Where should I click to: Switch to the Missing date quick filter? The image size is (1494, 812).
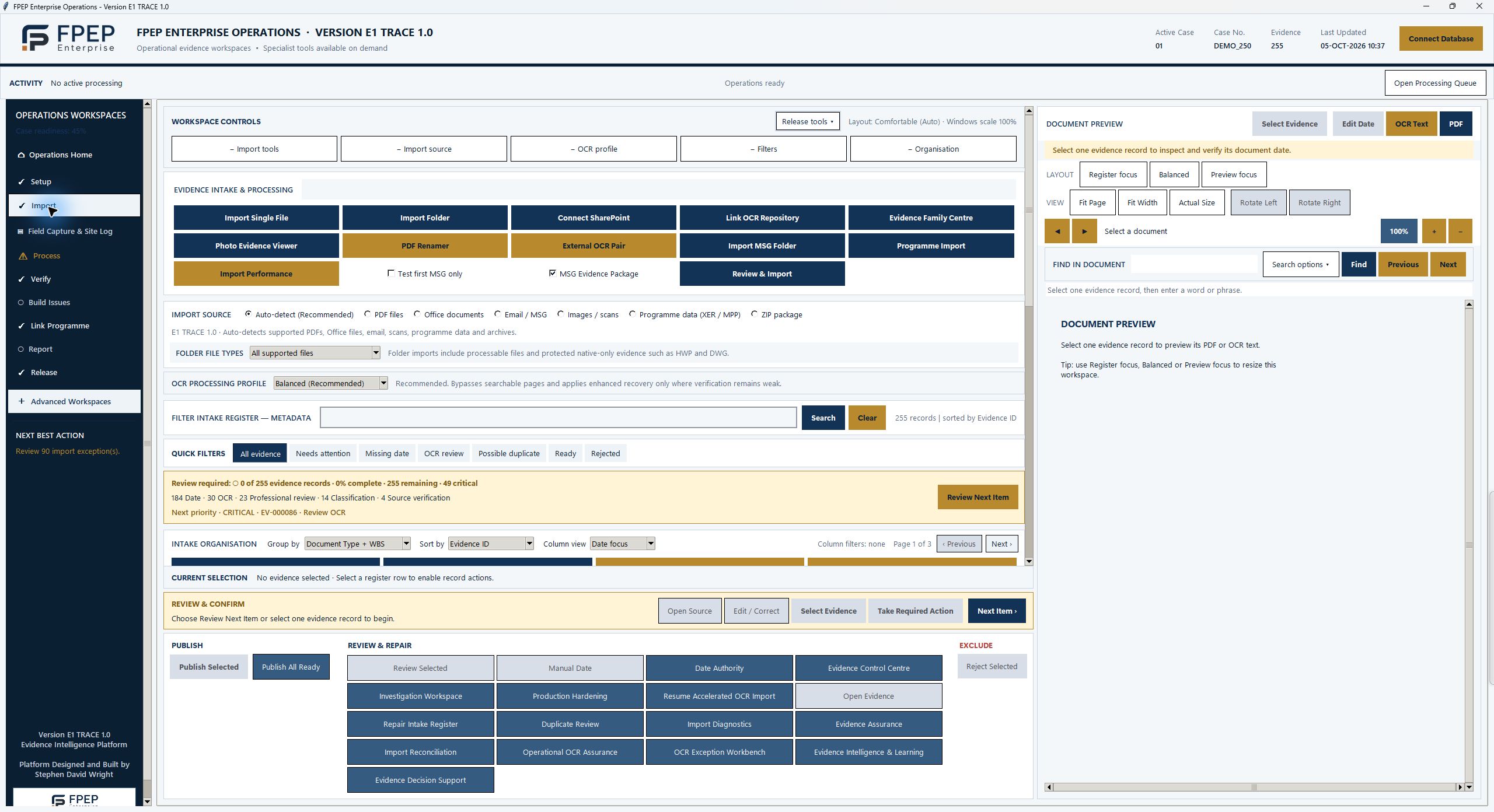pyautogui.click(x=387, y=453)
